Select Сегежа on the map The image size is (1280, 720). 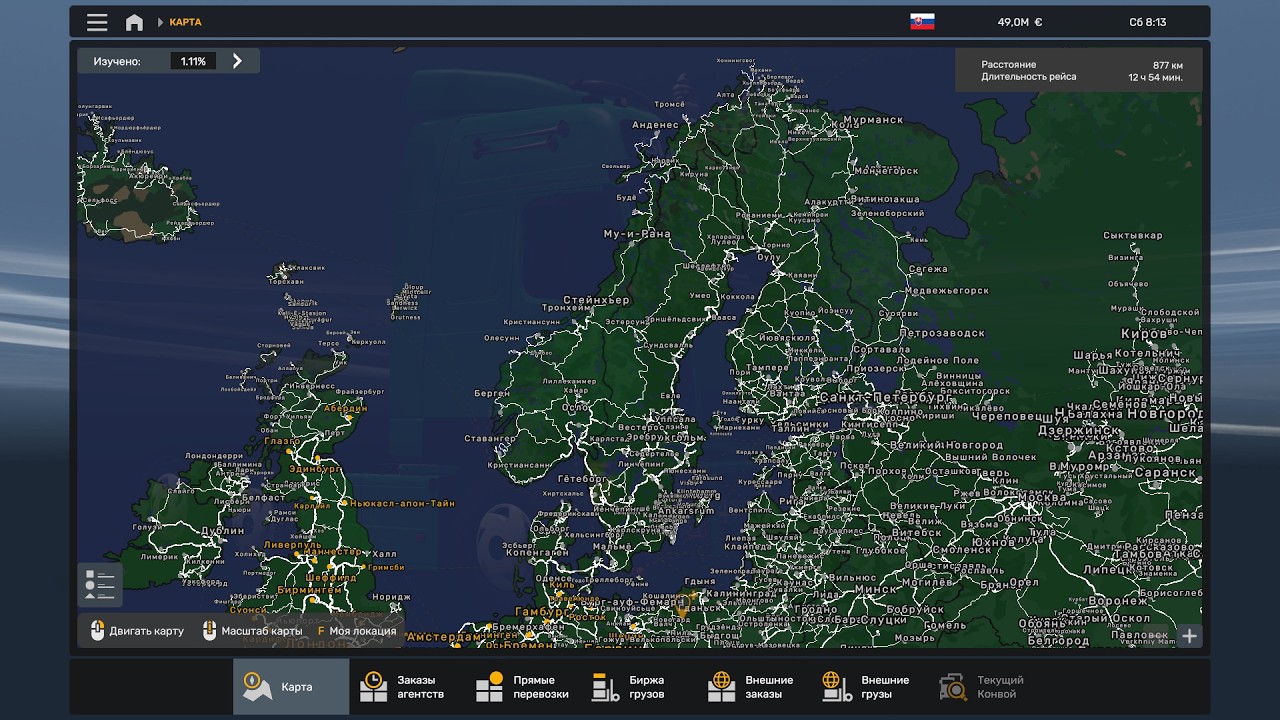click(929, 269)
